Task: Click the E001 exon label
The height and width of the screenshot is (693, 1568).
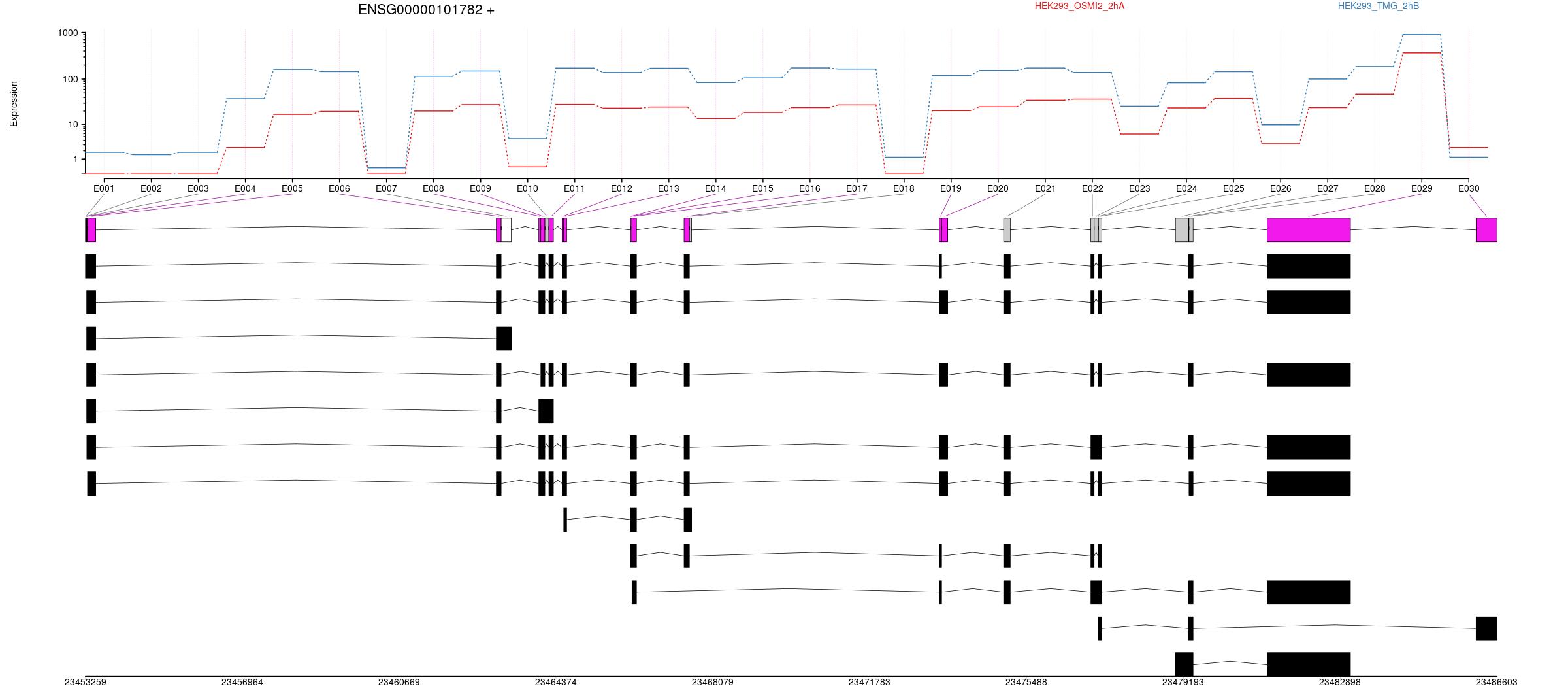Action: [x=104, y=188]
